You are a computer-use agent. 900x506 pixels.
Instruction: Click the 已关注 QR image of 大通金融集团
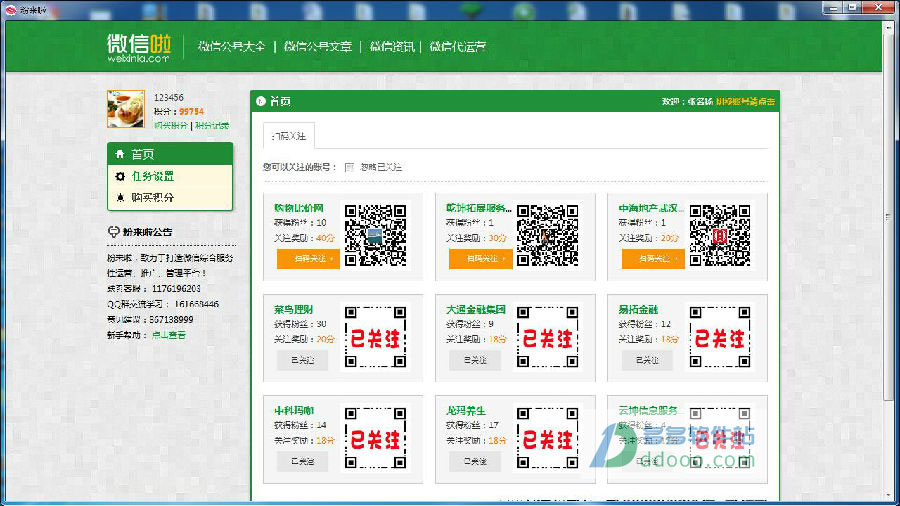click(548, 337)
